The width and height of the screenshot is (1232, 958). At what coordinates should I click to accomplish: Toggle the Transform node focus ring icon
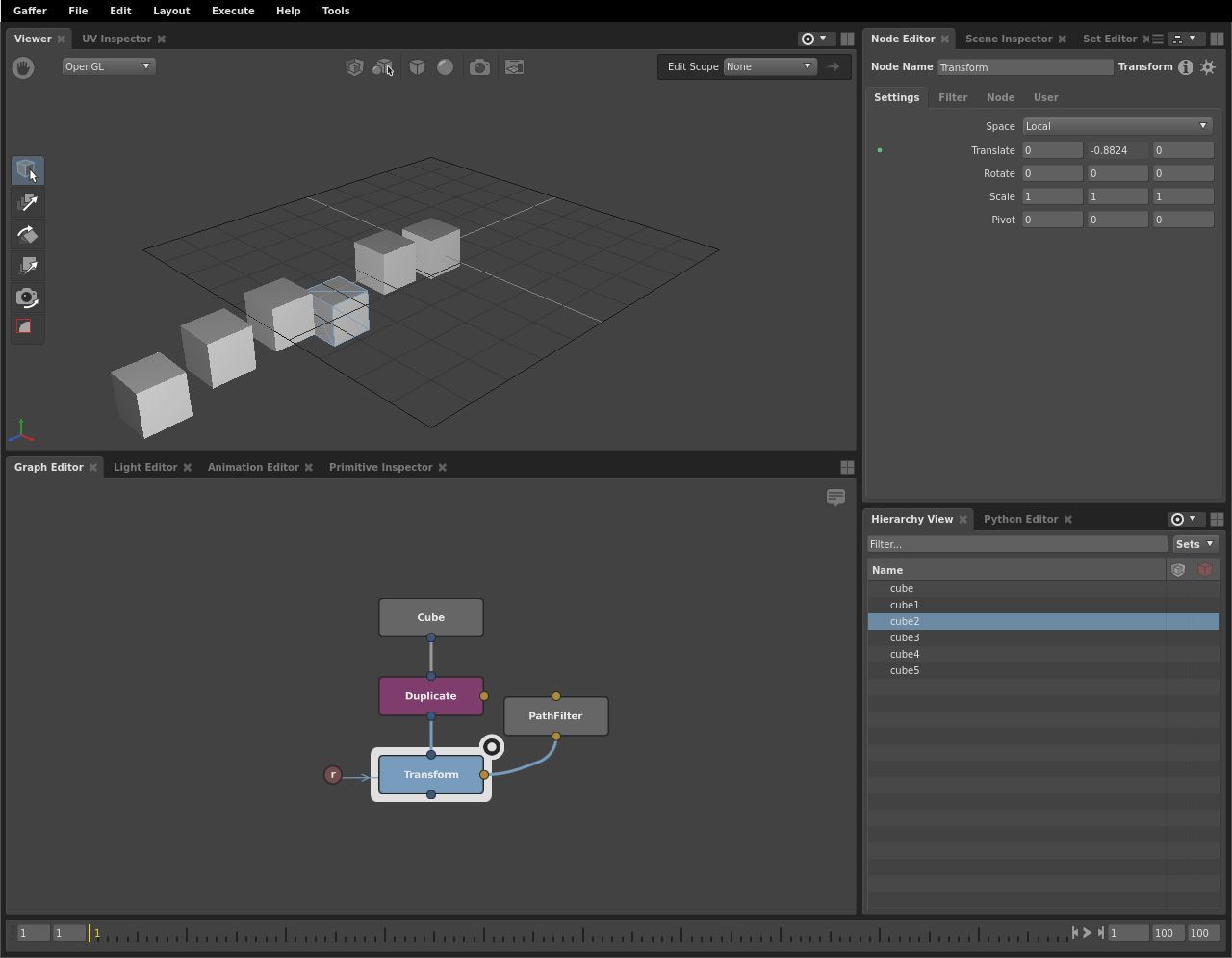pos(492,747)
